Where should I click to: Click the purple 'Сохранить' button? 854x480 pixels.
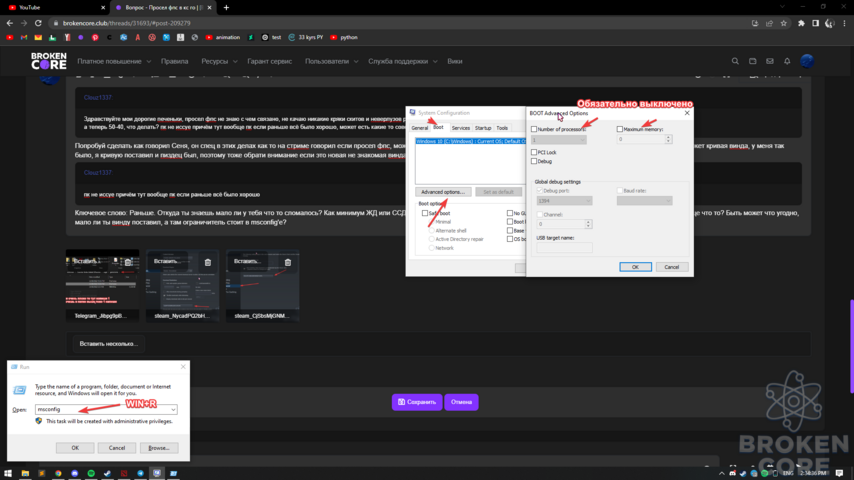pyautogui.click(x=417, y=402)
